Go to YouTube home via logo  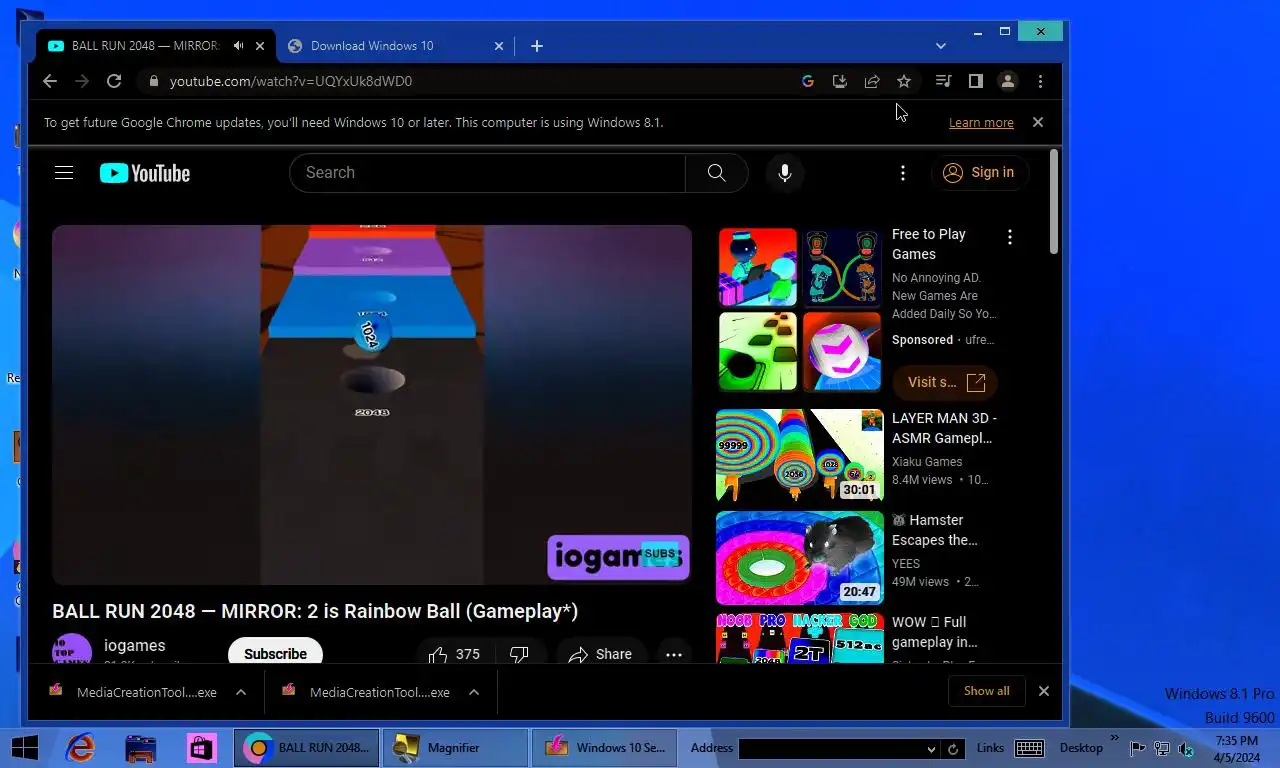pyautogui.click(x=145, y=173)
